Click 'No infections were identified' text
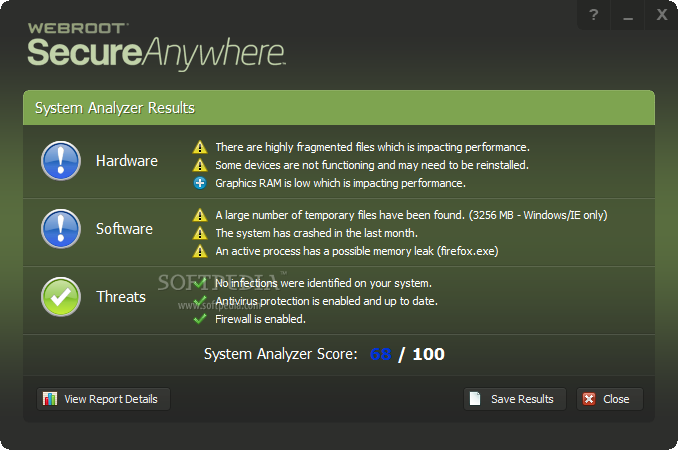Viewport: 678px width, 450px height. pos(323,283)
